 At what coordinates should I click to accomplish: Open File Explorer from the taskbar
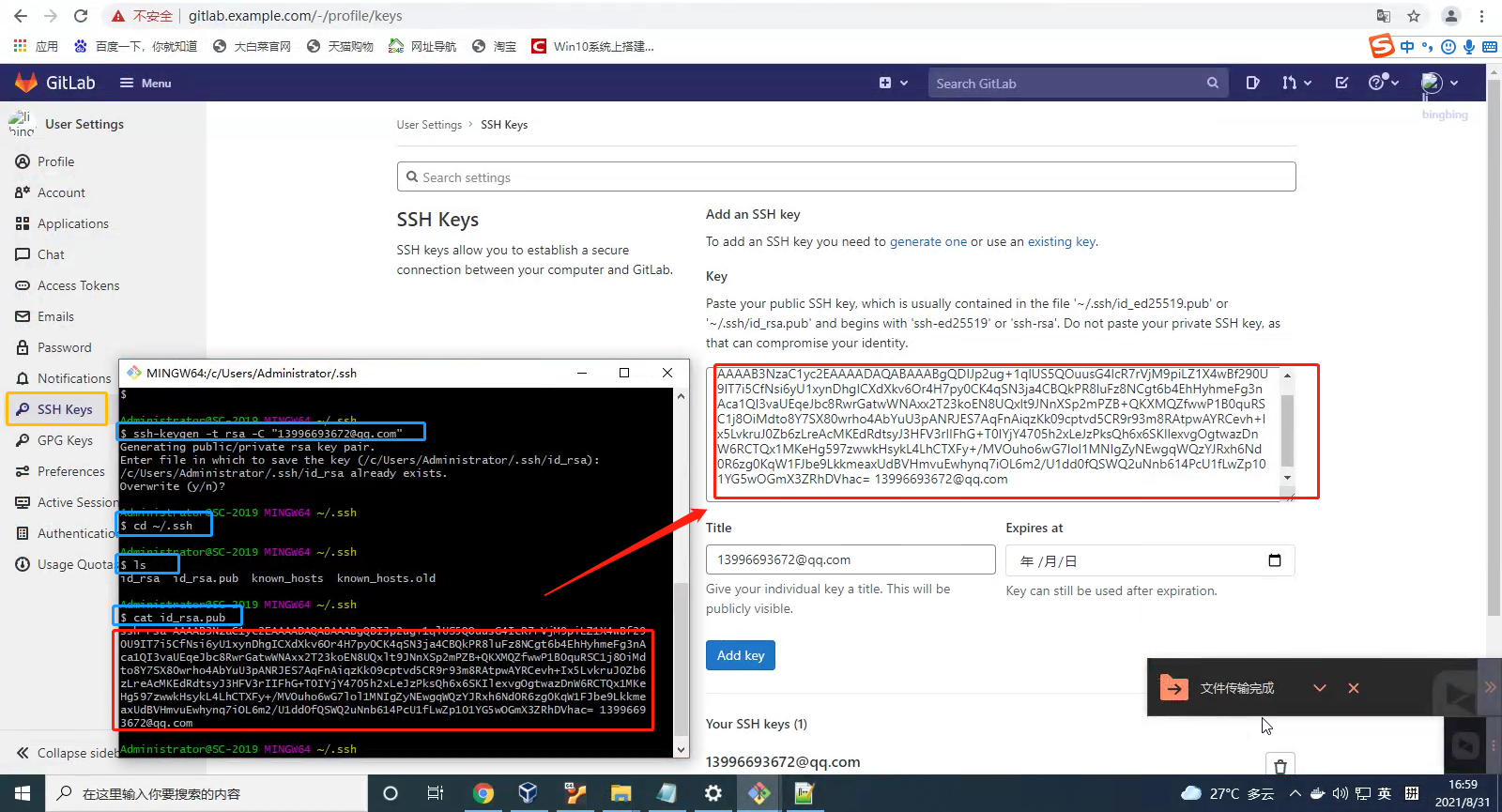click(621, 793)
